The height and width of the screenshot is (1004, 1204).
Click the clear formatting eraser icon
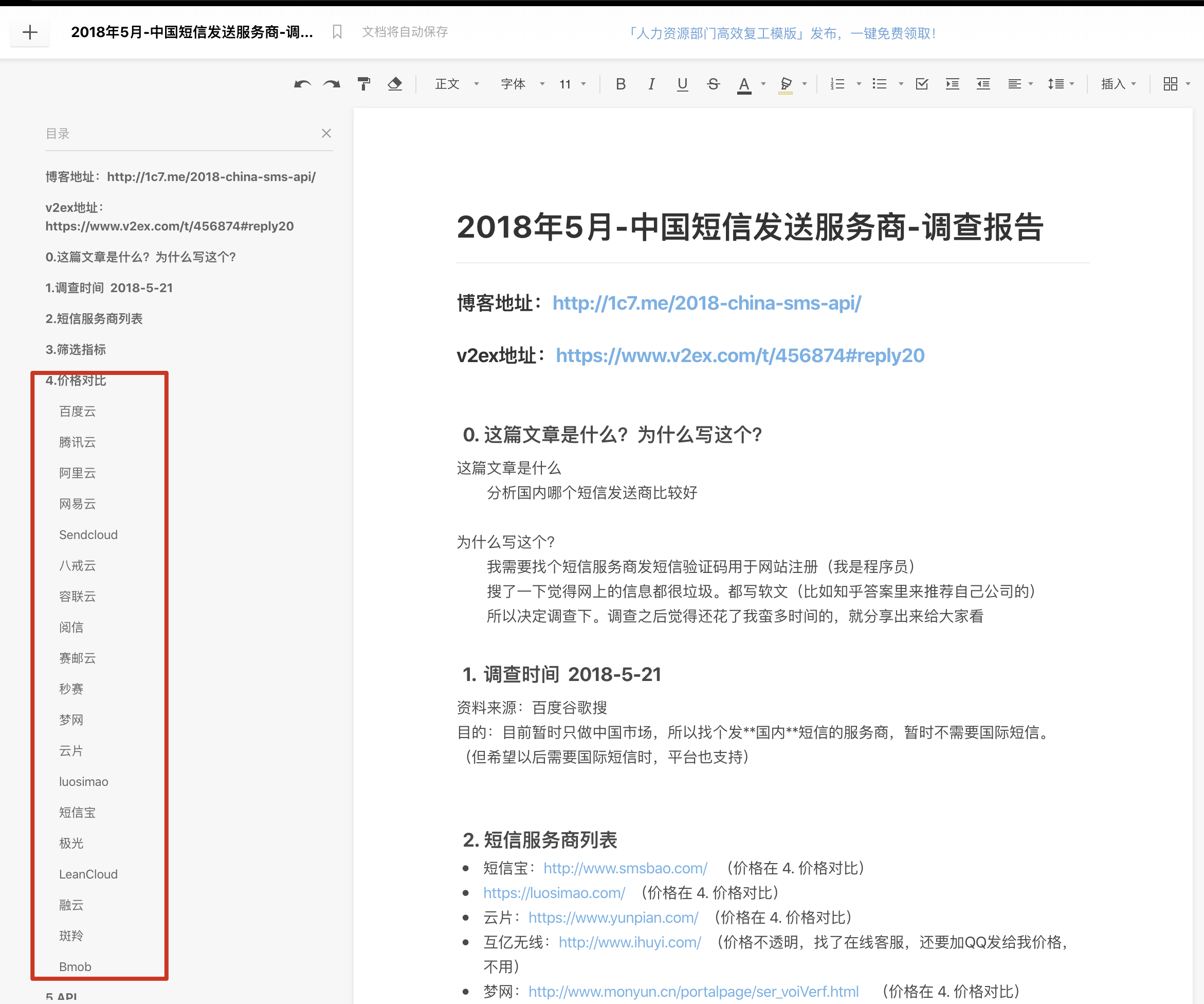pos(394,84)
